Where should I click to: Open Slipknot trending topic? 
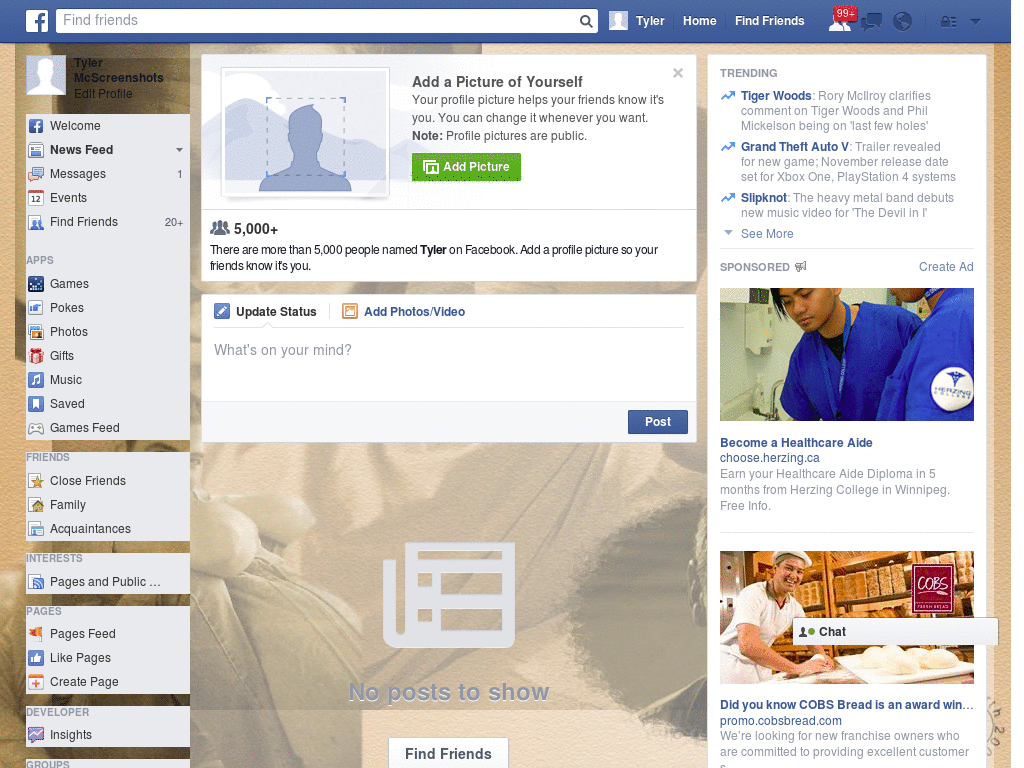763,198
